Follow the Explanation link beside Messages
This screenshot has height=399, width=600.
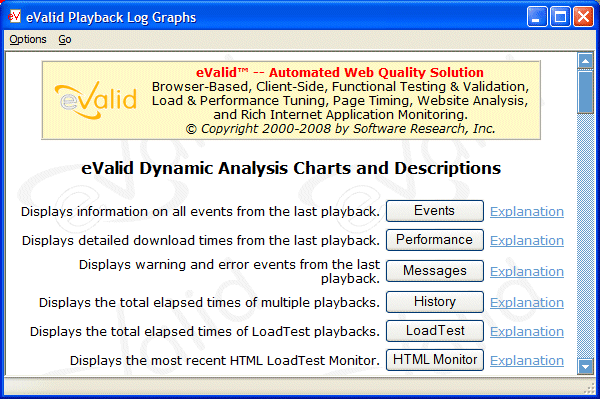coord(527,272)
